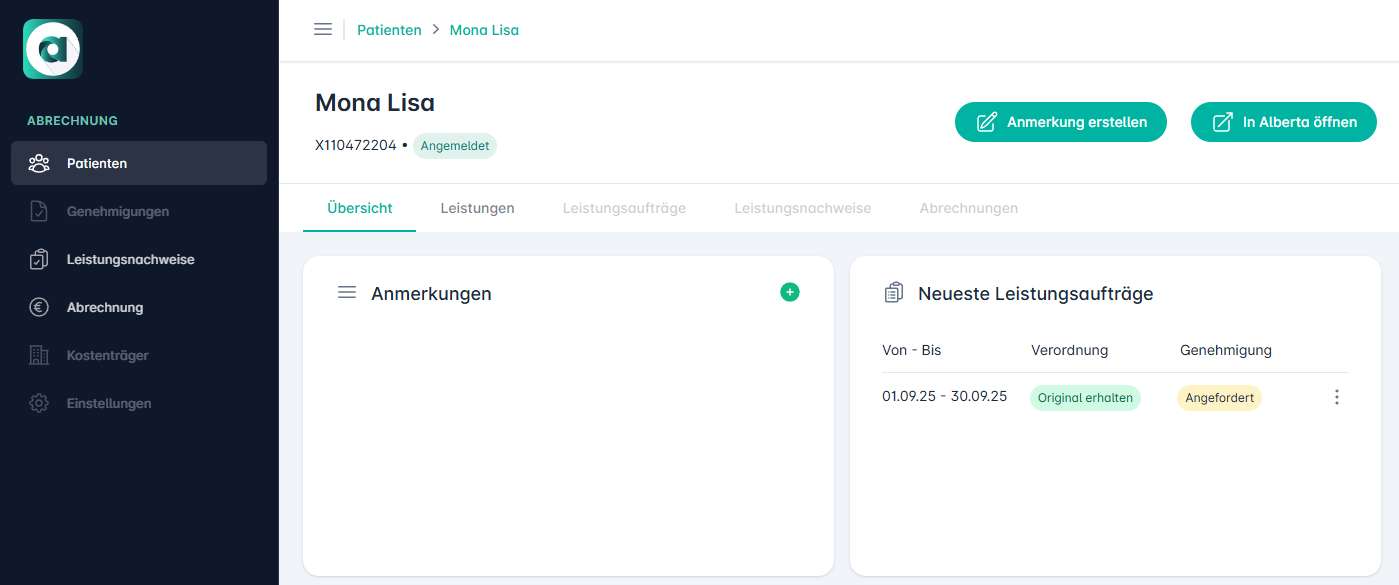
Task: Select the Übersicht tab
Action: [359, 208]
